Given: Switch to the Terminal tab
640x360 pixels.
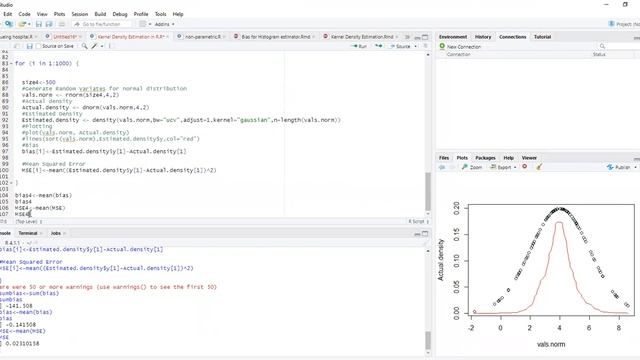Looking at the screenshot, I should click(x=28, y=233).
